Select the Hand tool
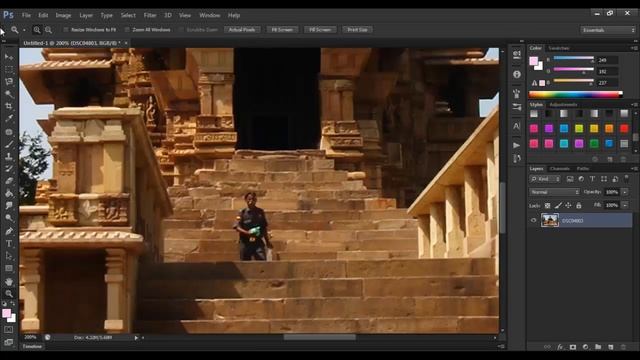This screenshot has height=360, width=640. 9,282
